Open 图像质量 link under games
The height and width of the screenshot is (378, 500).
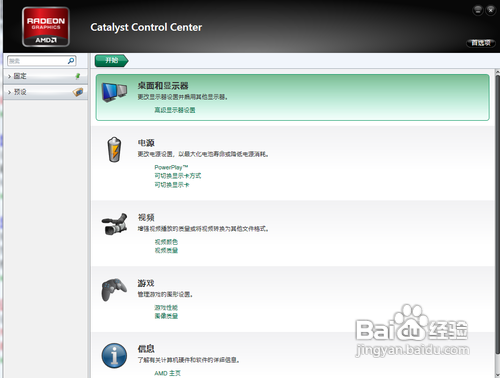click(166, 316)
